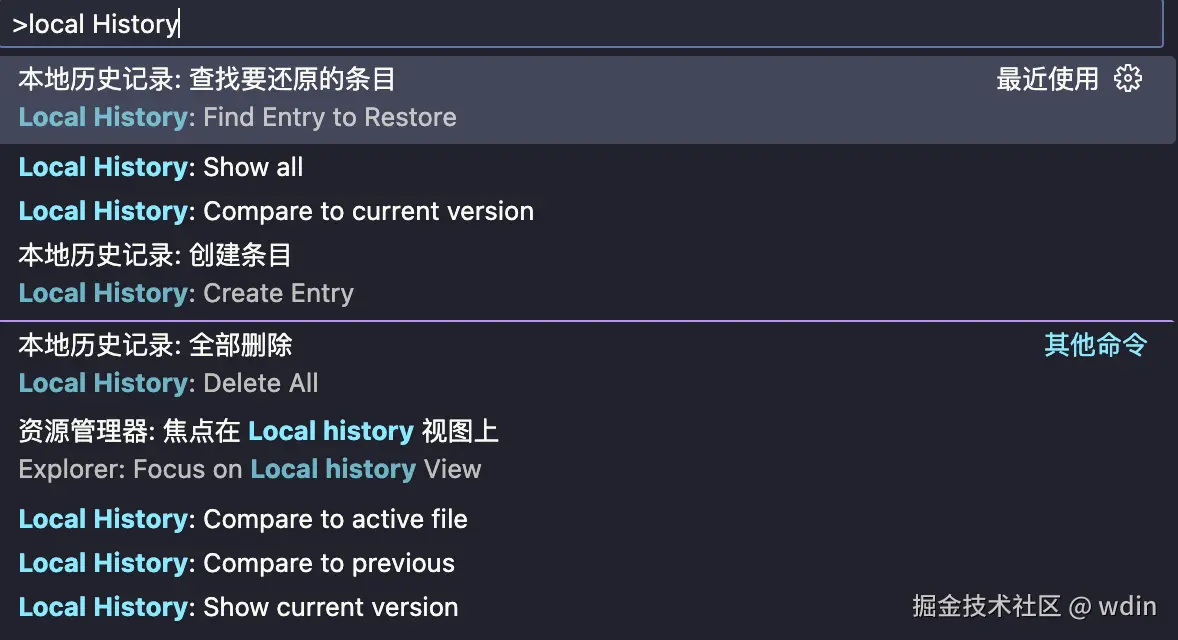The width and height of the screenshot is (1178, 640).
Task: Run Local History: Show all
Action: tap(161, 167)
